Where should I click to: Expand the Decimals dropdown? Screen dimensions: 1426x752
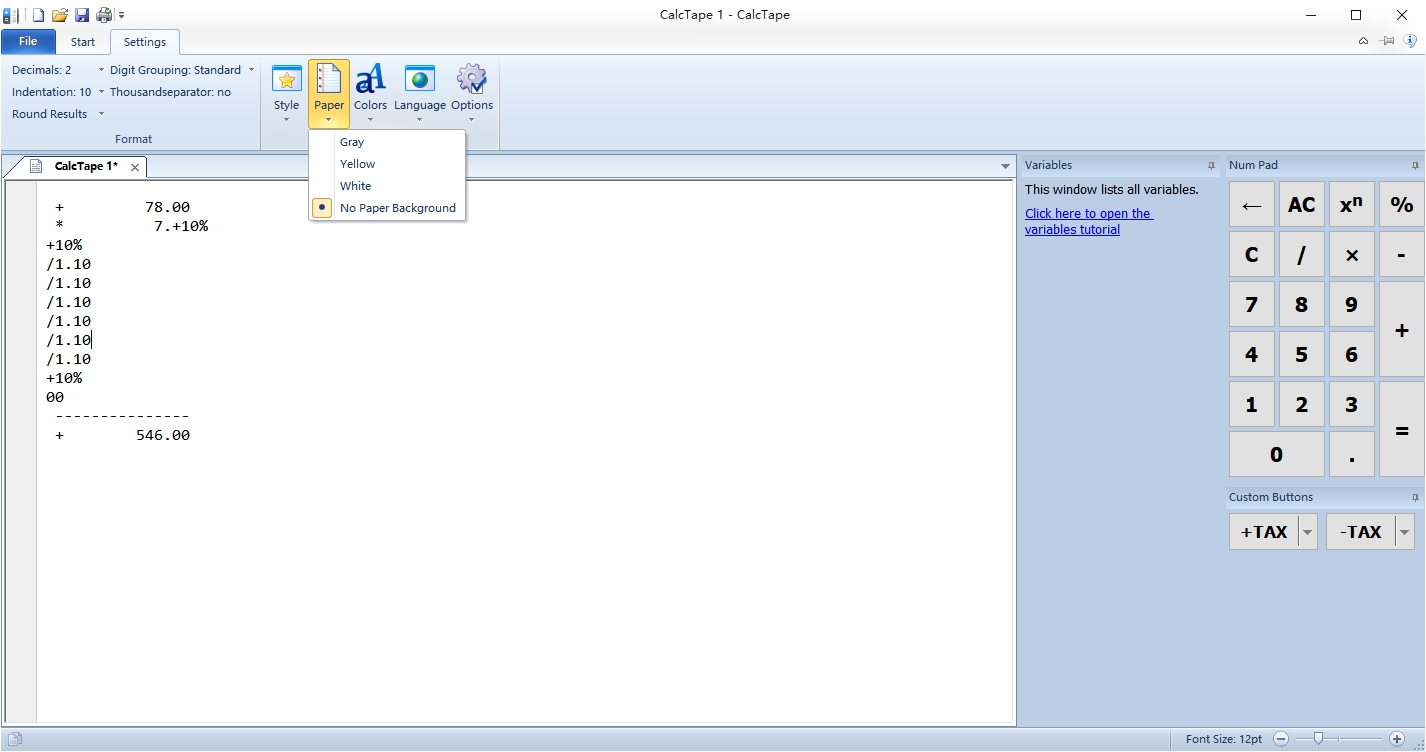pos(101,70)
